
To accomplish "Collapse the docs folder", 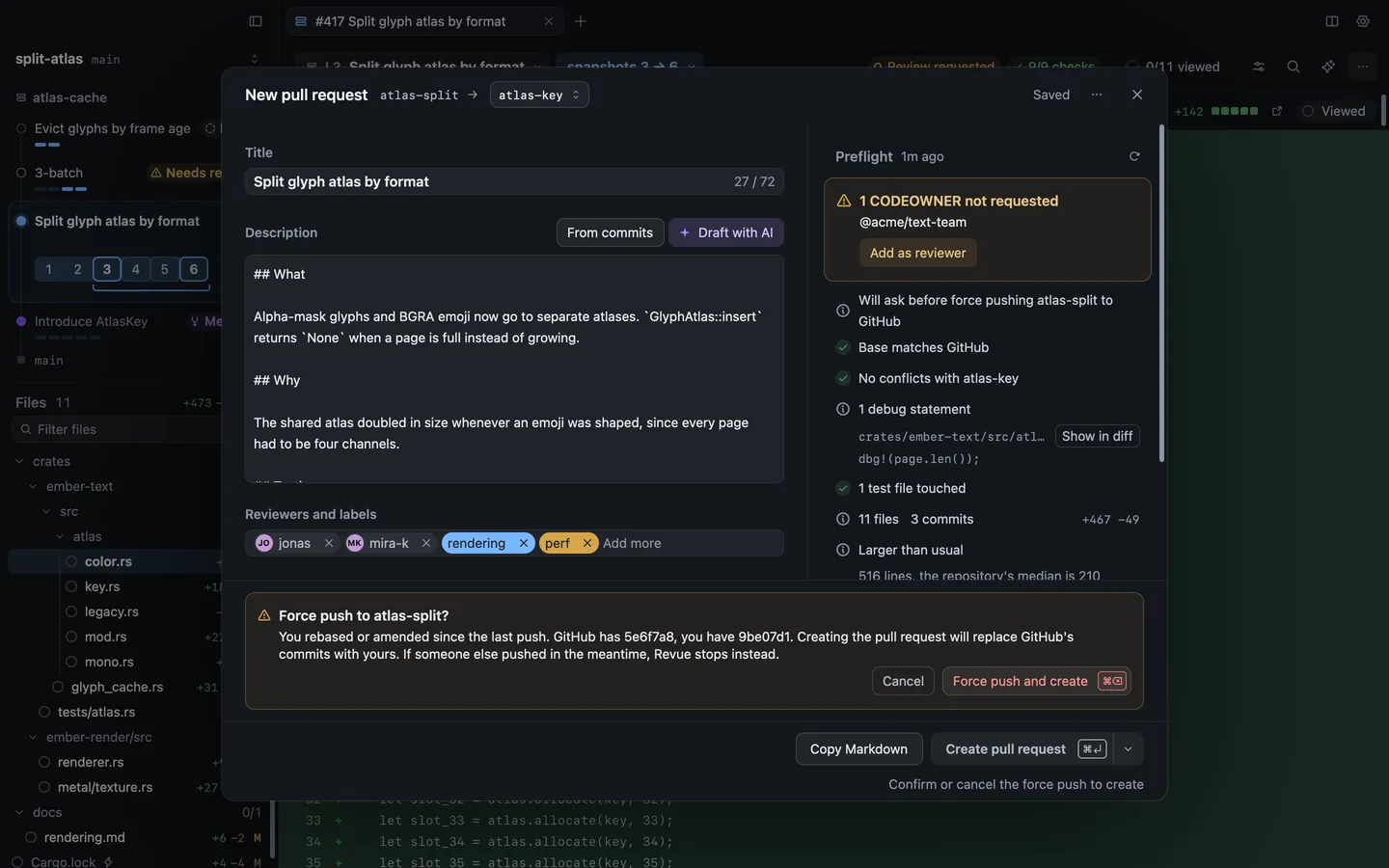I will point(19,812).
